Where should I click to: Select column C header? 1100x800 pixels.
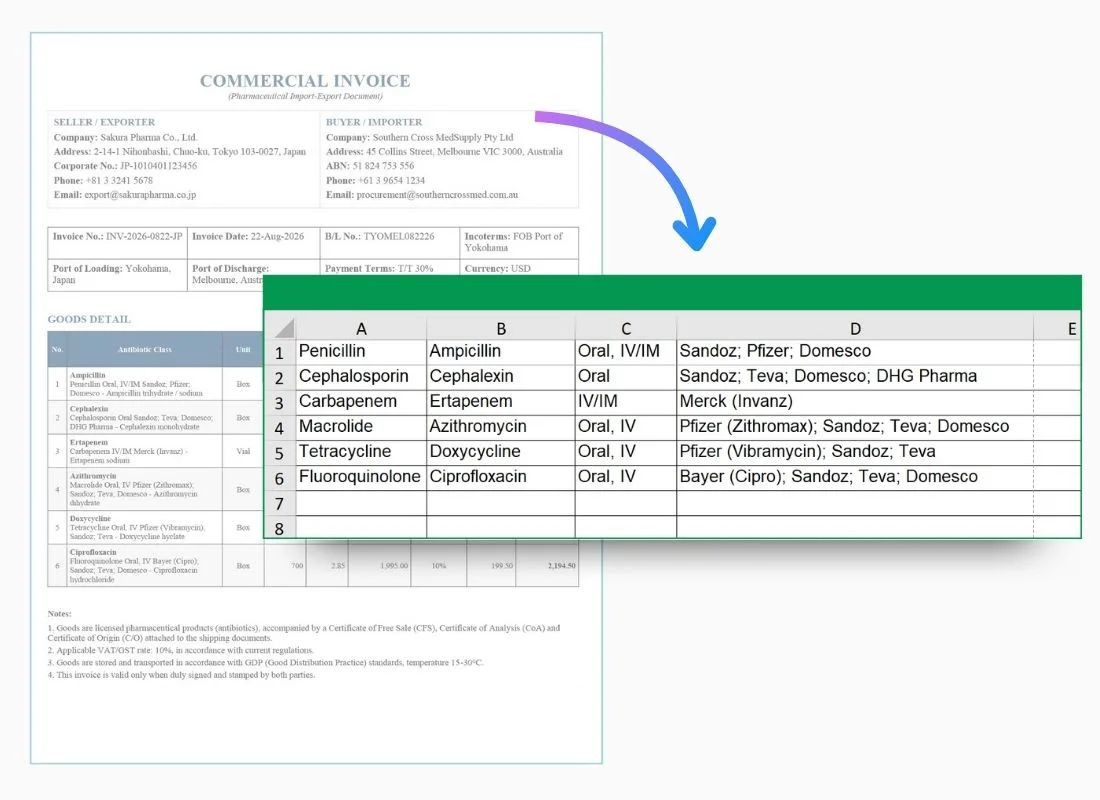pos(626,328)
